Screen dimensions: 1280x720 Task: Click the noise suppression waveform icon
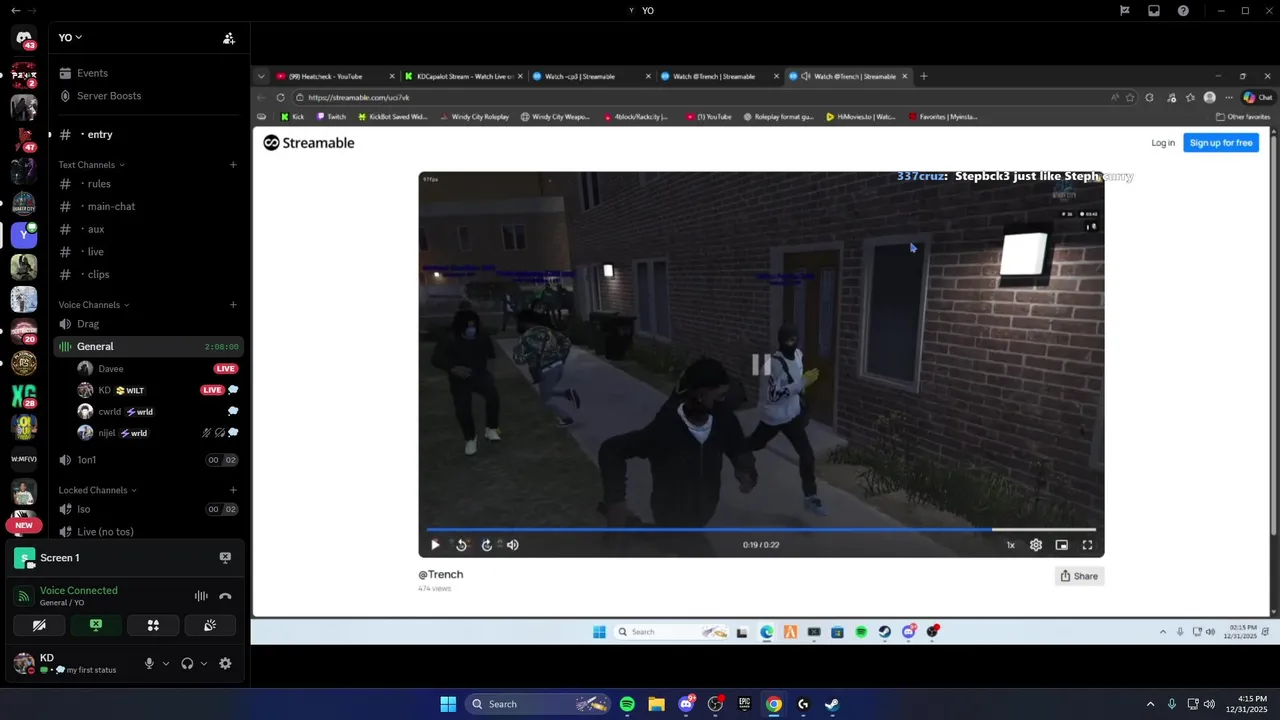click(x=201, y=596)
